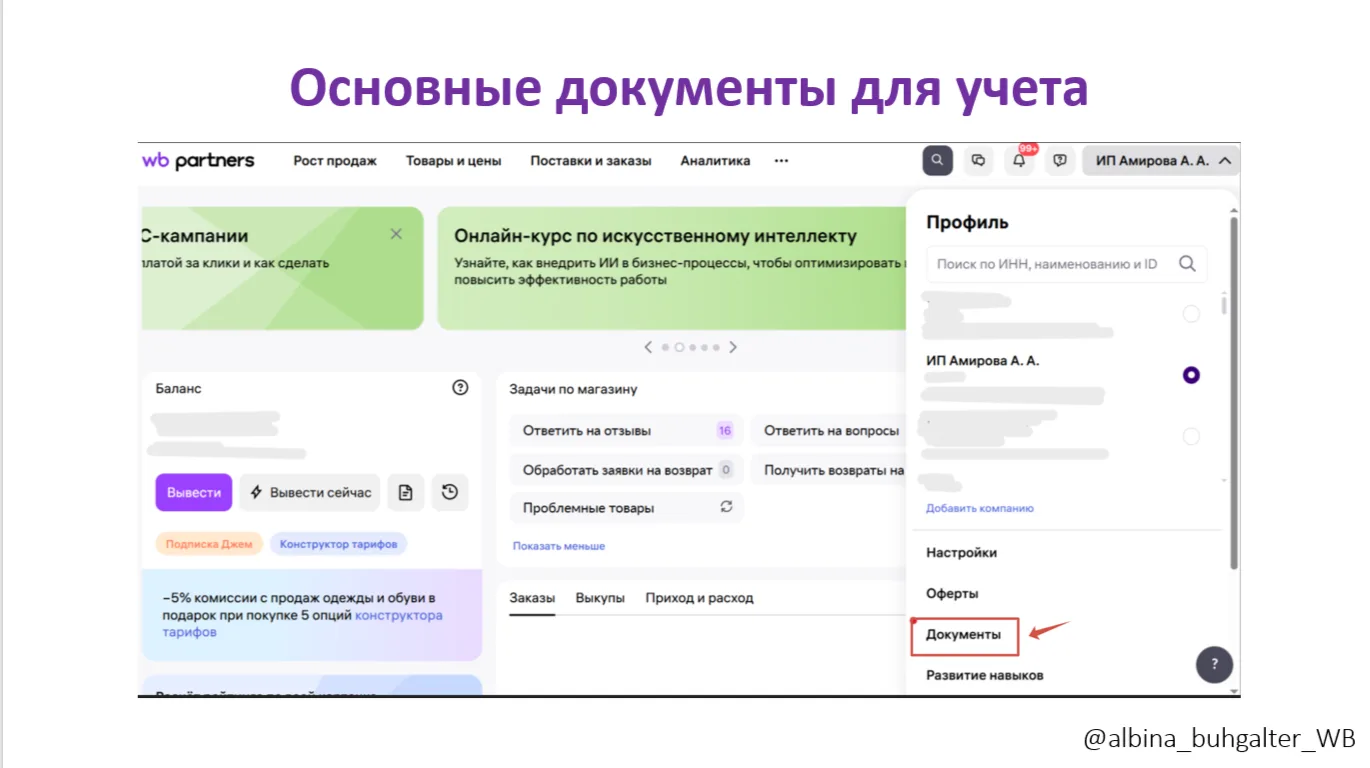
Task: Open the notifications bell with 99+ badge
Action: point(1019,160)
